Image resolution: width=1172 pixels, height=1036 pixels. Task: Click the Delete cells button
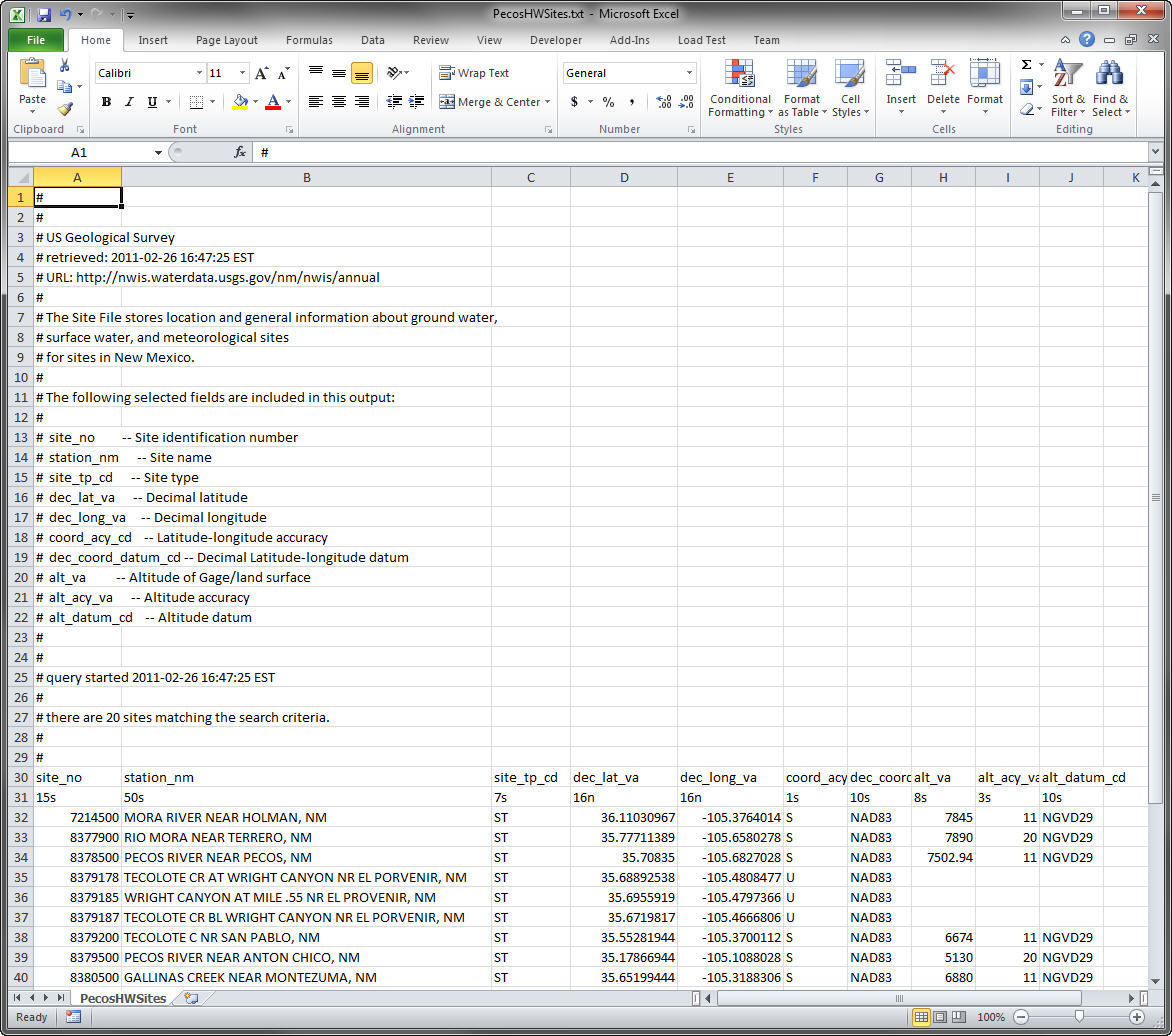pos(943,87)
